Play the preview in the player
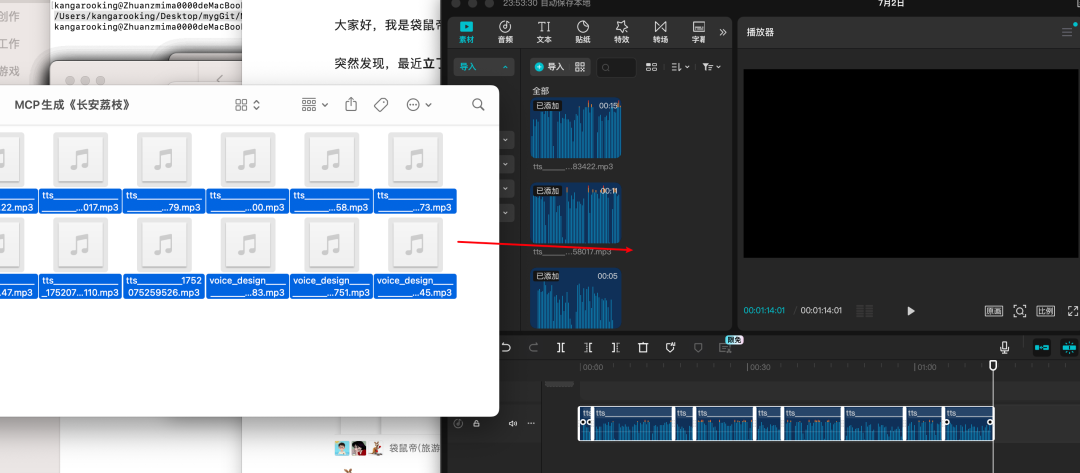 coord(911,311)
